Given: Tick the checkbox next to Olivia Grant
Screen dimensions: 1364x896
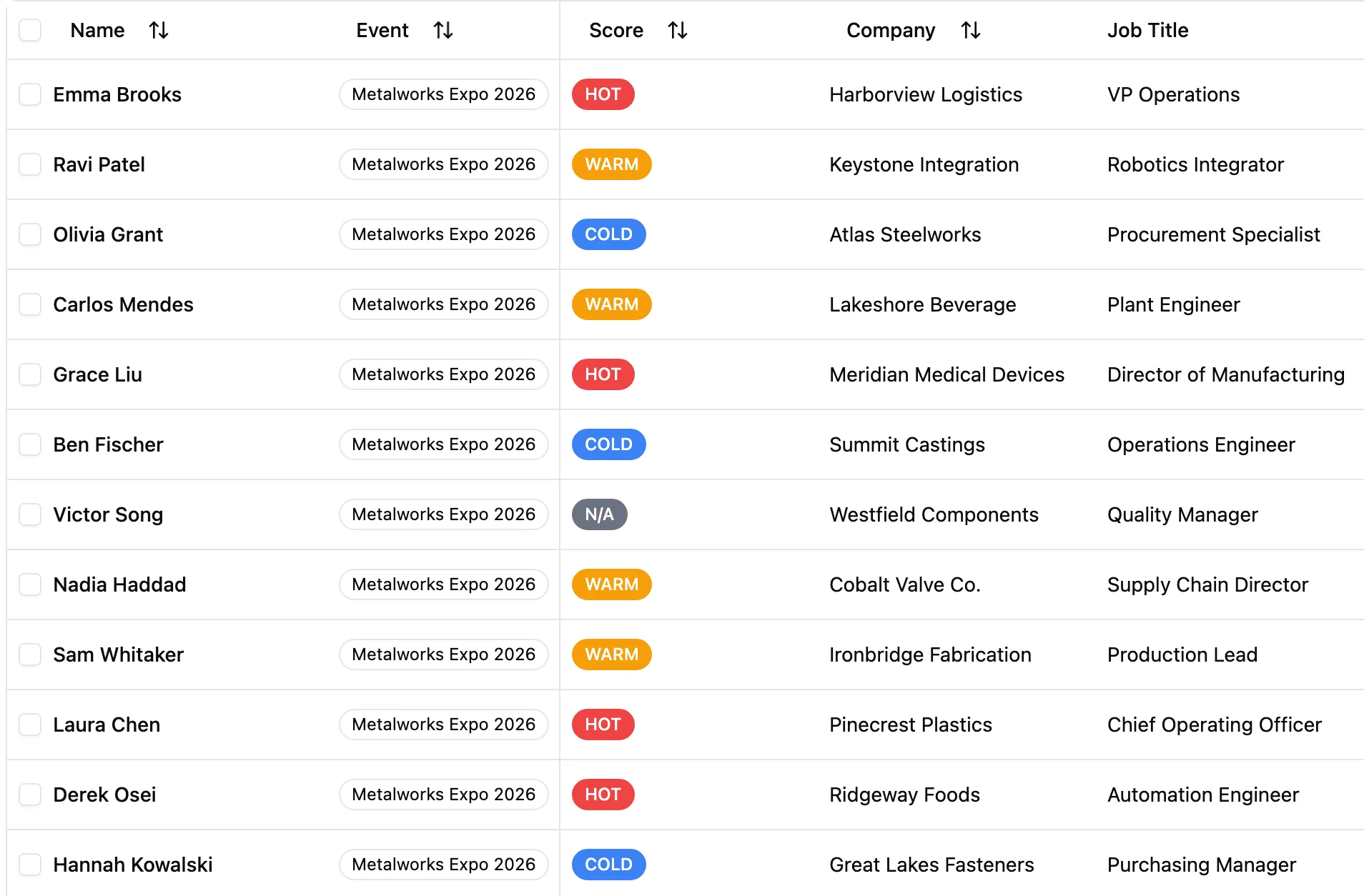Looking at the screenshot, I should 30,234.
